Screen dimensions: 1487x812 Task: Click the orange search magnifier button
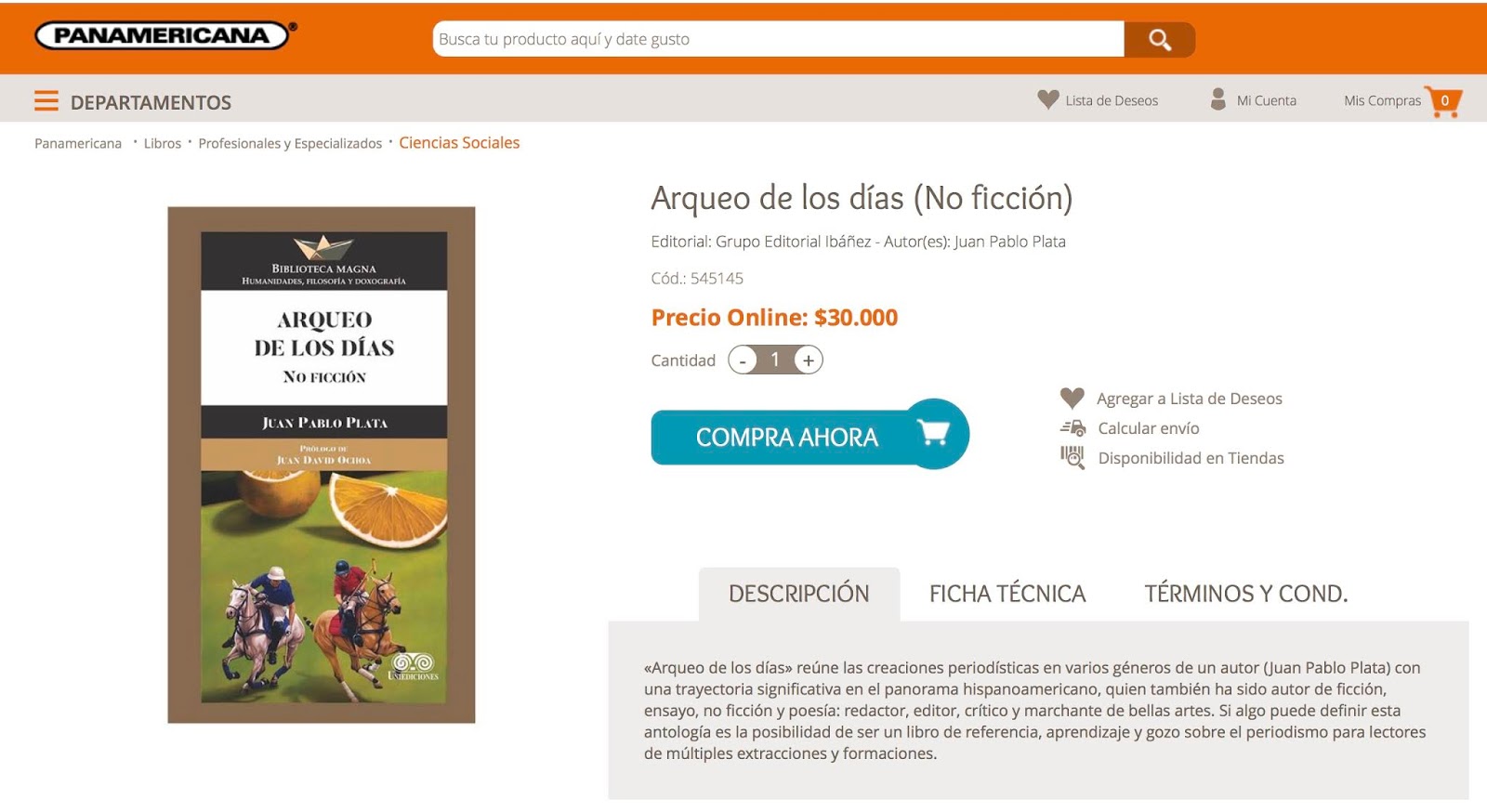[1159, 39]
